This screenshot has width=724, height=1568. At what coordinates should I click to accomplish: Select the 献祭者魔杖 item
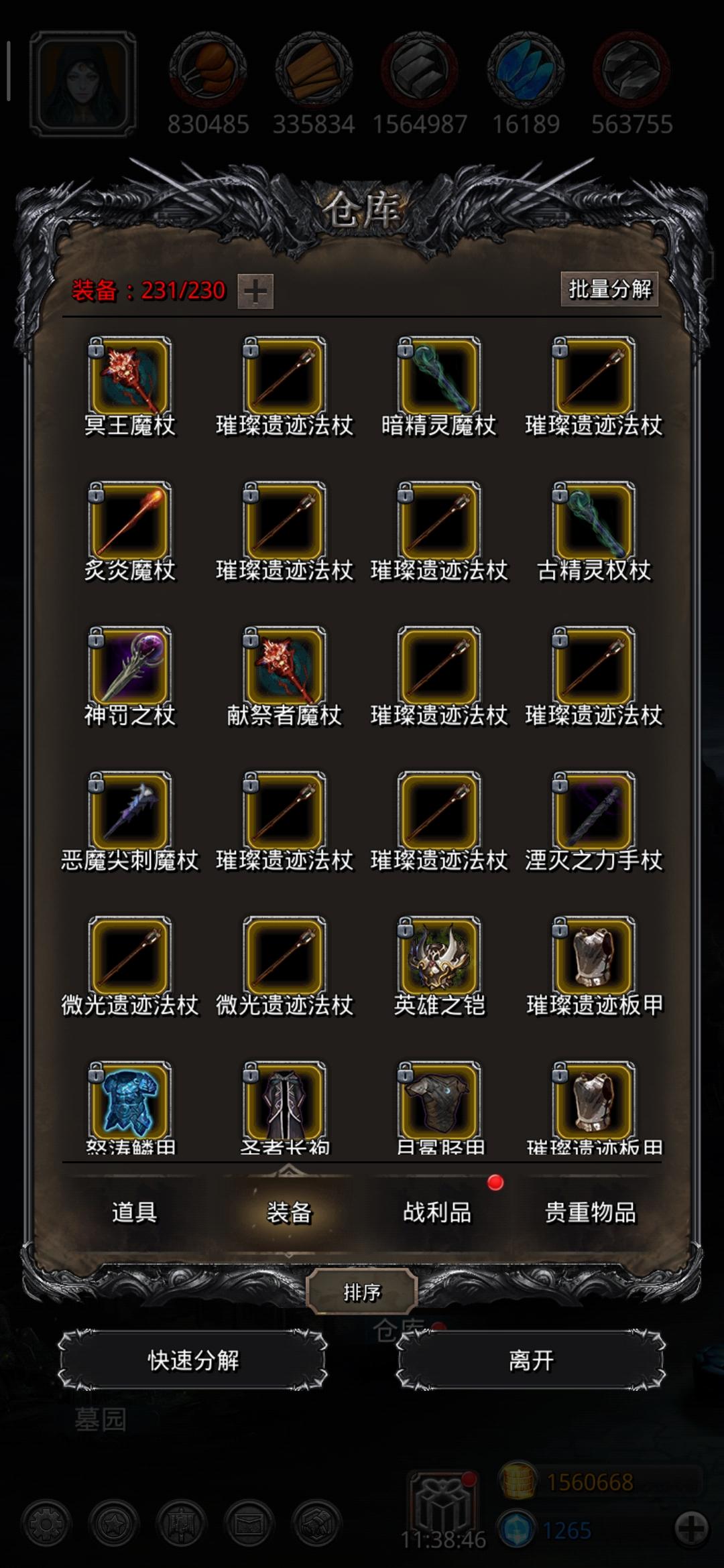(x=284, y=666)
